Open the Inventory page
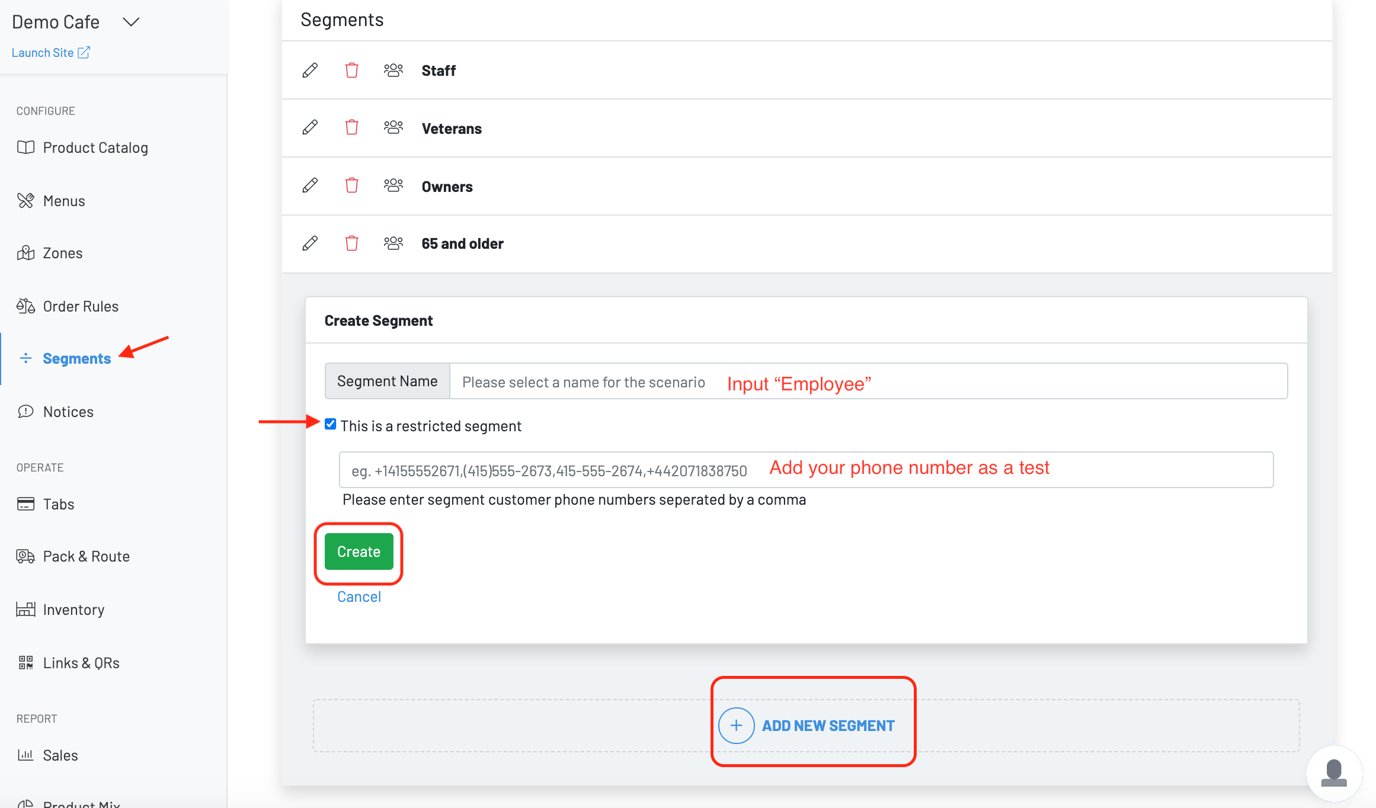The height and width of the screenshot is (808, 1376). [x=73, y=609]
